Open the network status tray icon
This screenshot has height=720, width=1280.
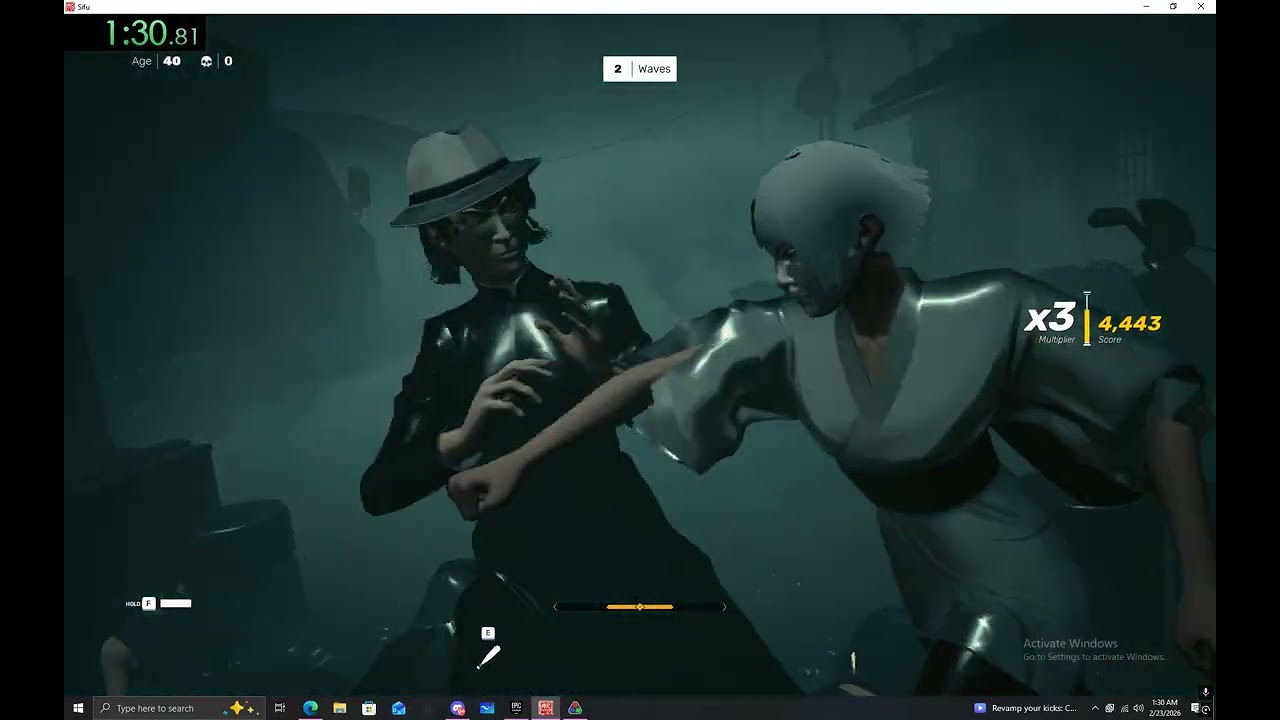tap(1124, 708)
